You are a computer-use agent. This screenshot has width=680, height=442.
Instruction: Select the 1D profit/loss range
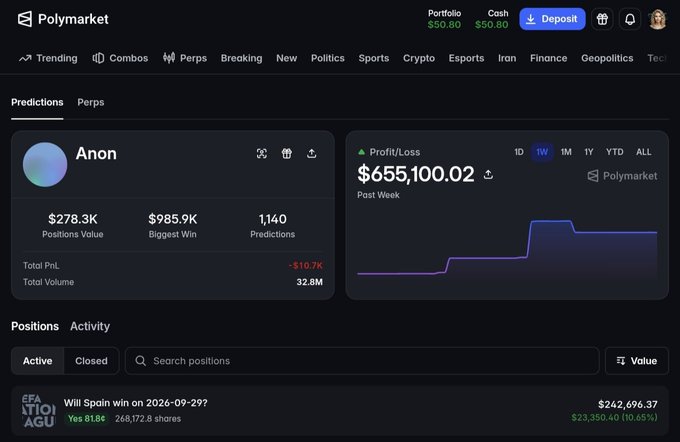(519, 152)
